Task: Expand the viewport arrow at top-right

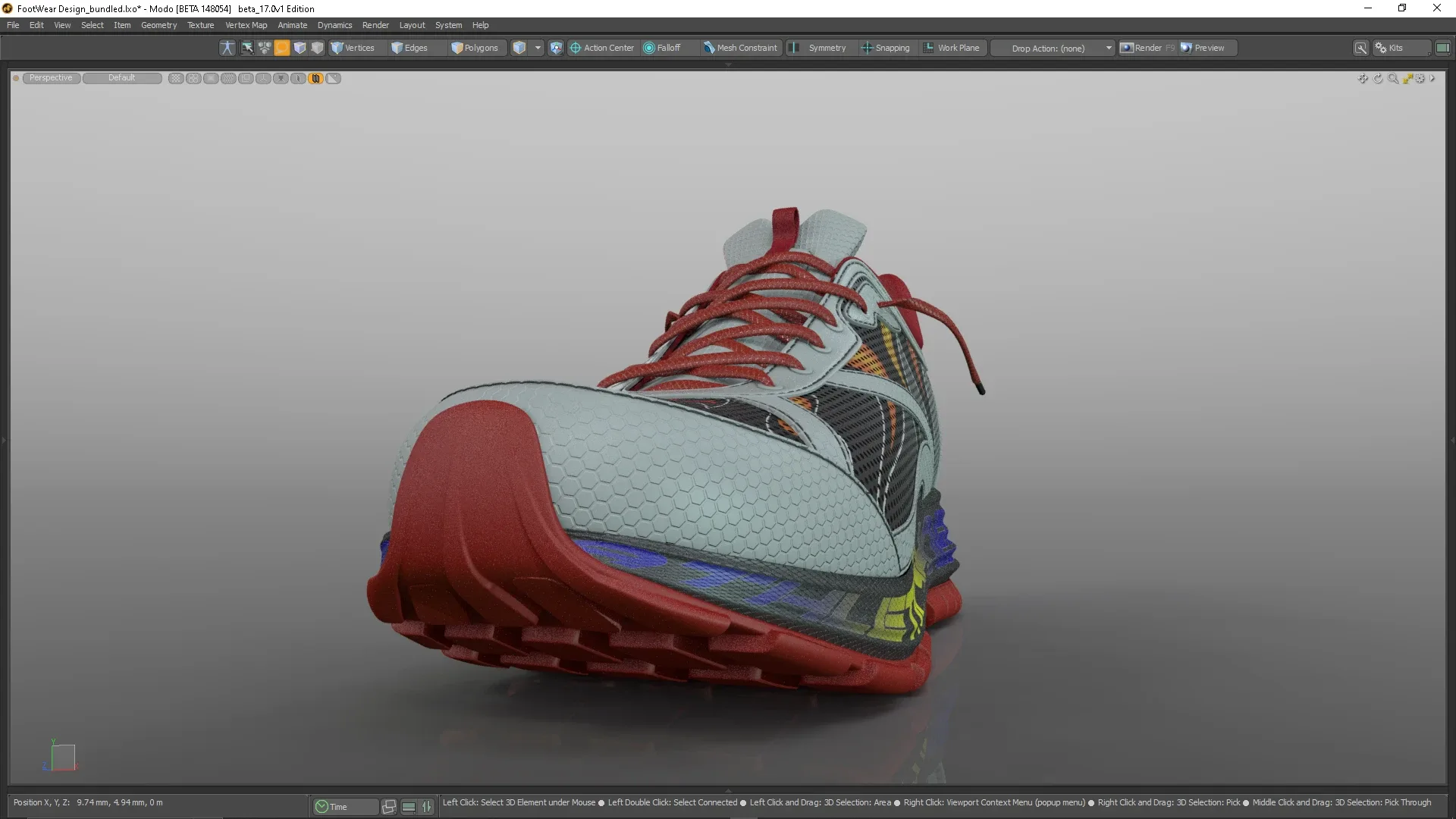Action: point(1432,78)
